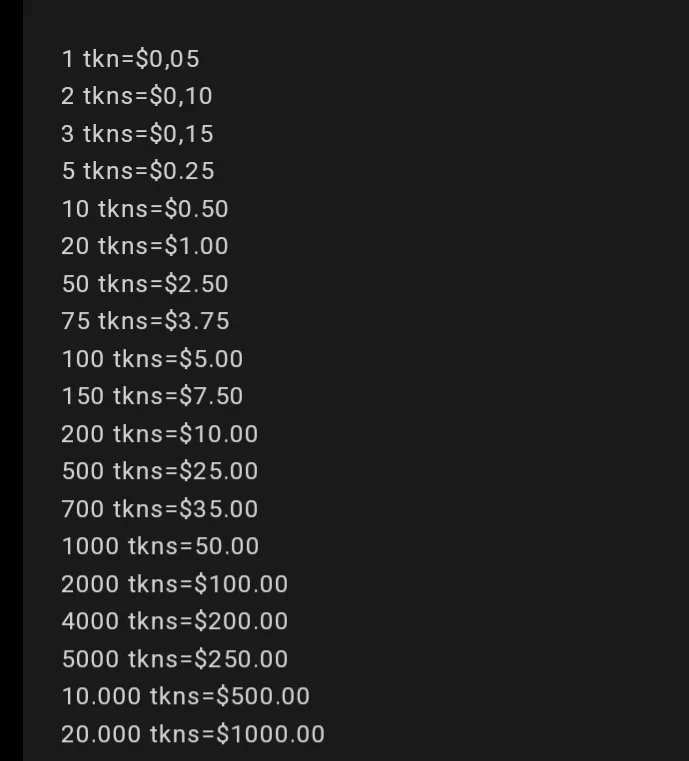Screen dimensions: 689x761
Task: Click the '50 tkns=$2.50' line
Action: click(145, 284)
